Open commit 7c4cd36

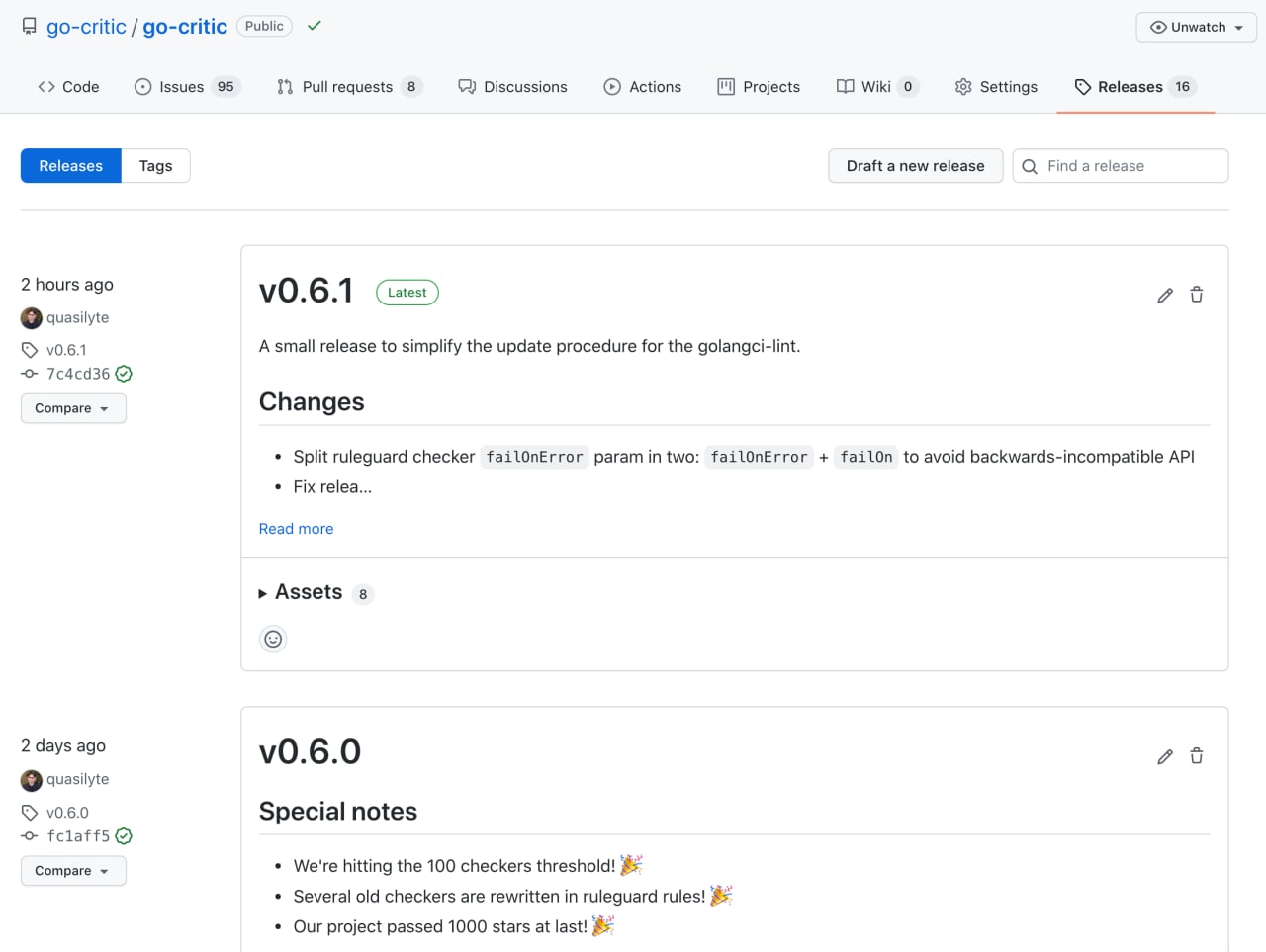(x=78, y=374)
